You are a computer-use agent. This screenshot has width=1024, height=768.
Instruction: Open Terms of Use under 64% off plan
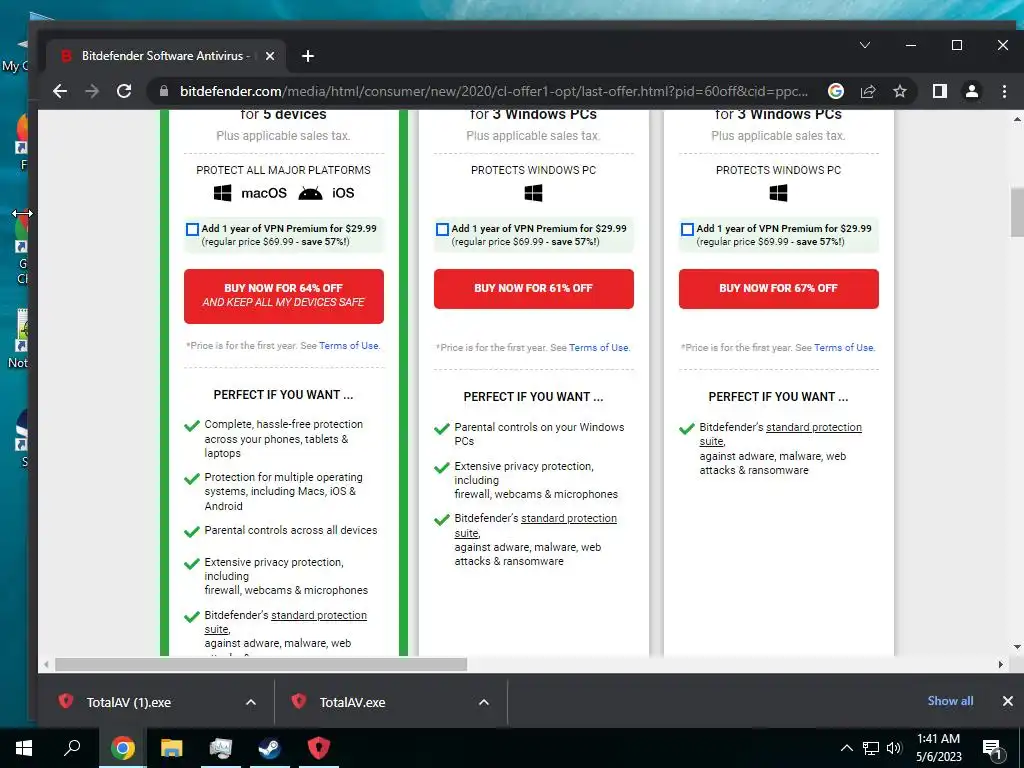click(349, 345)
